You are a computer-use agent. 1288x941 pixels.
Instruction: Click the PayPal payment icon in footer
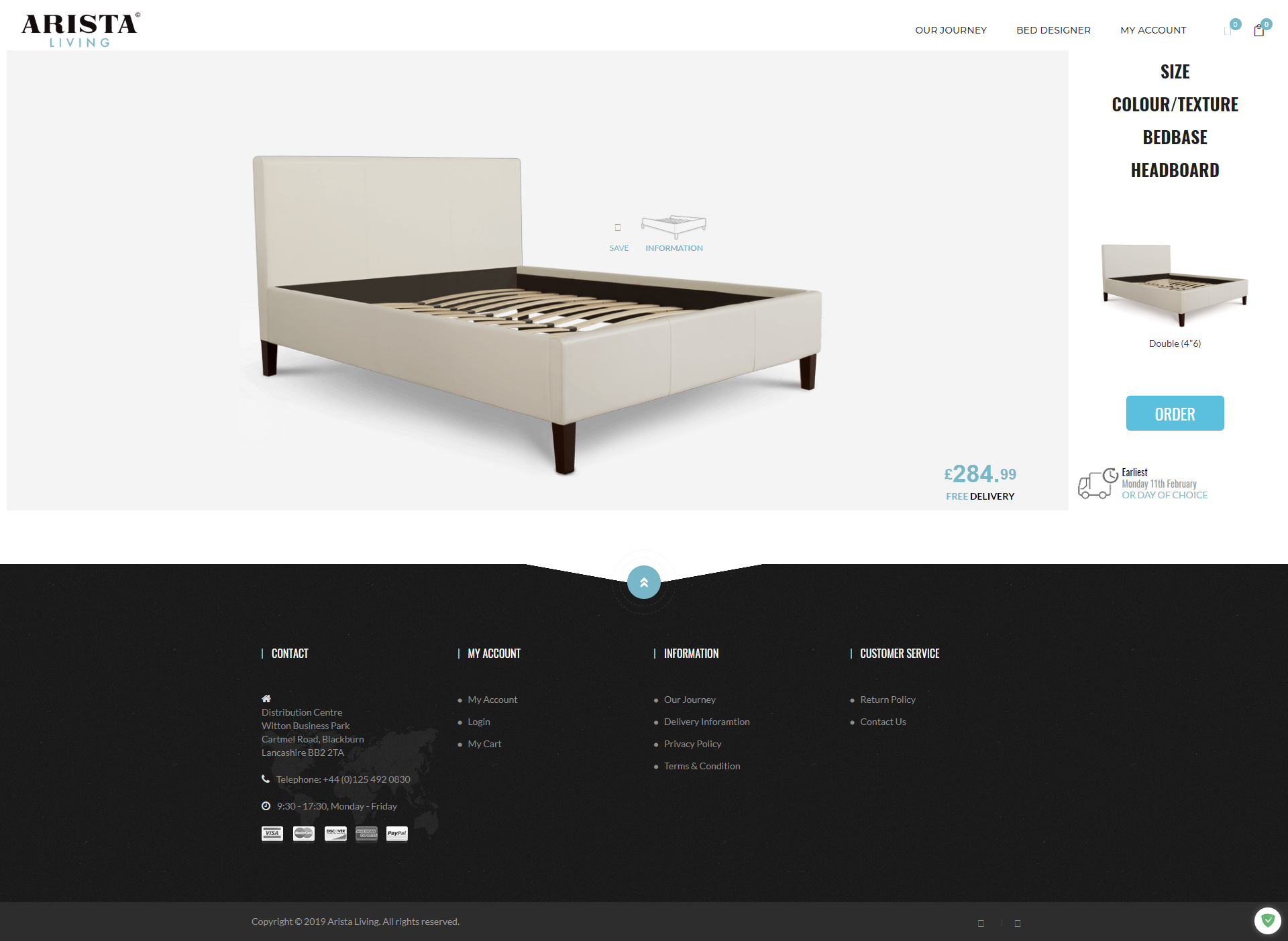click(x=397, y=834)
